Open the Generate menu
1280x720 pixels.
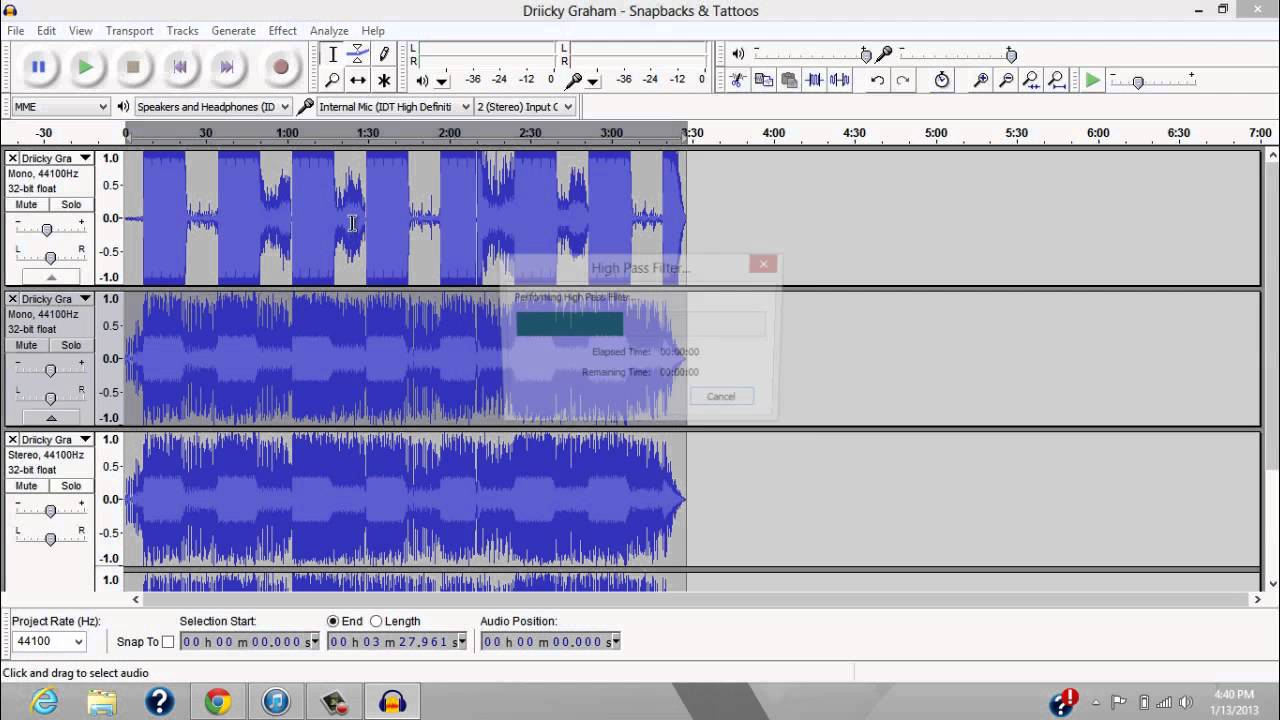pos(233,31)
